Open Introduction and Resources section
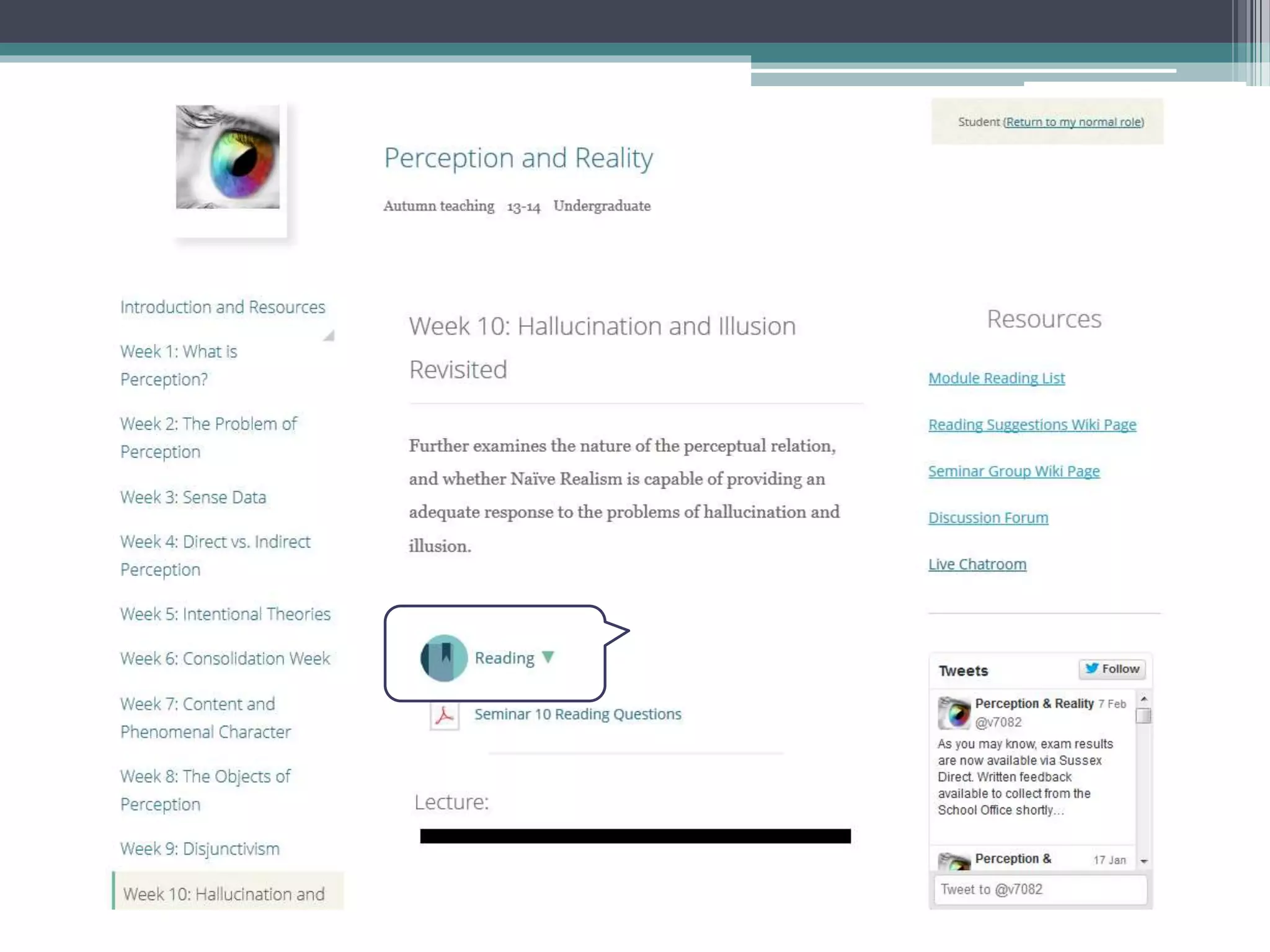1270x952 pixels. click(223, 307)
